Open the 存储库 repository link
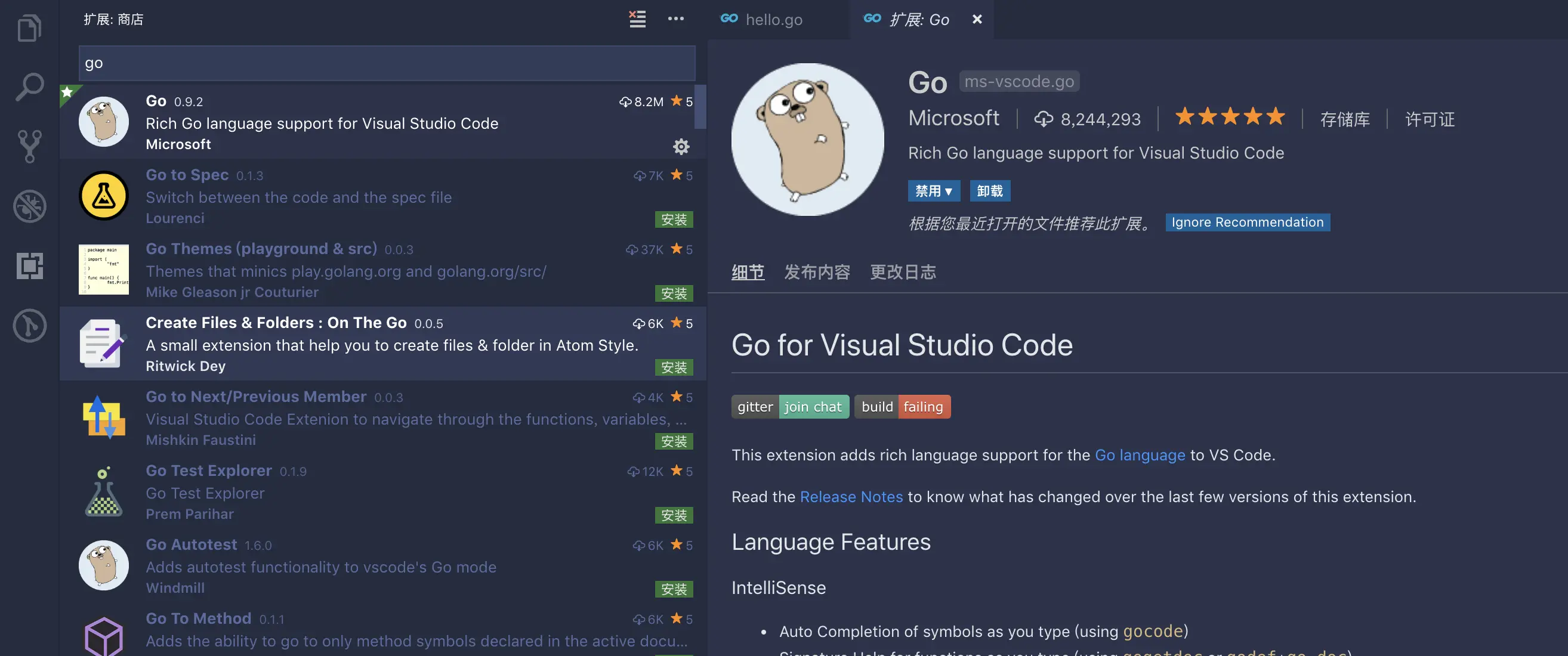Viewport: 1568px width, 656px height. tap(1345, 119)
